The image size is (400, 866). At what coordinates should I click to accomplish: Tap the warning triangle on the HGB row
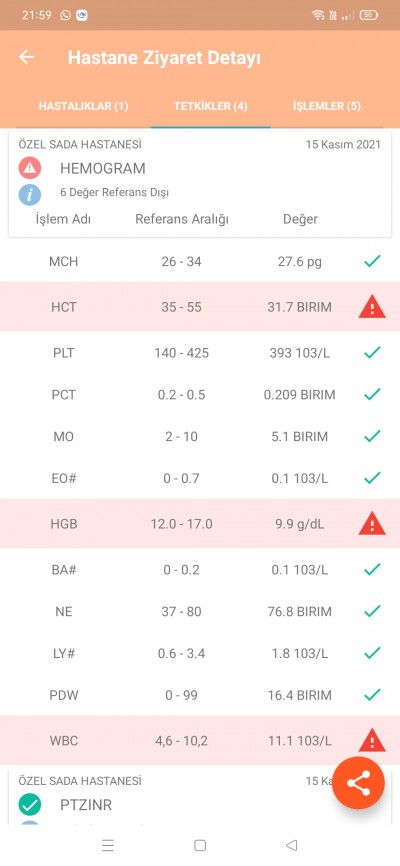point(372,524)
